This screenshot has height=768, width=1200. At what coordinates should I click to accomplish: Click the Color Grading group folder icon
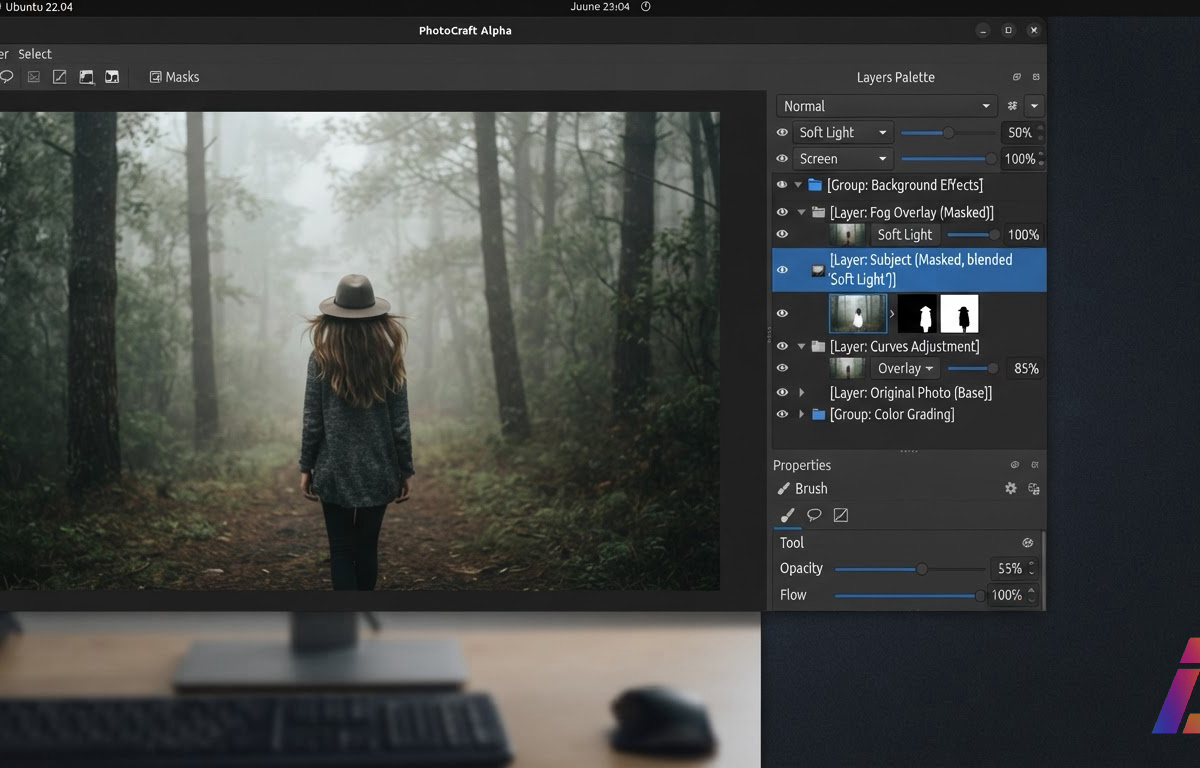click(x=818, y=414)
